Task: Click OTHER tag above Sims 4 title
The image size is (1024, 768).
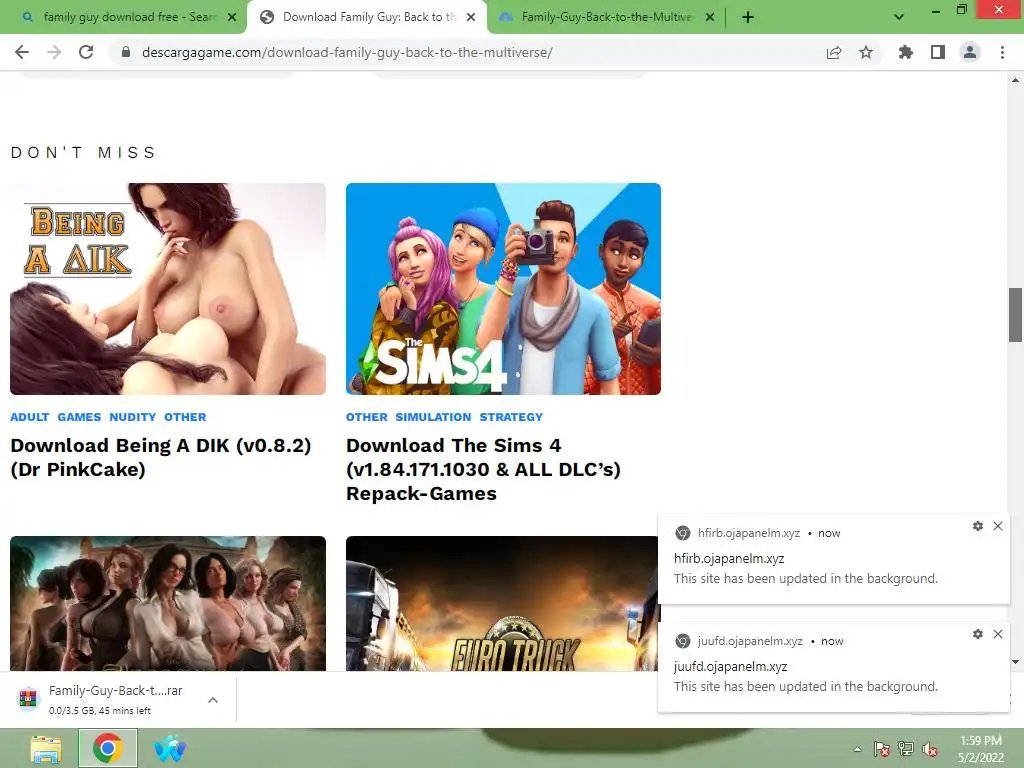Action: 366,417
